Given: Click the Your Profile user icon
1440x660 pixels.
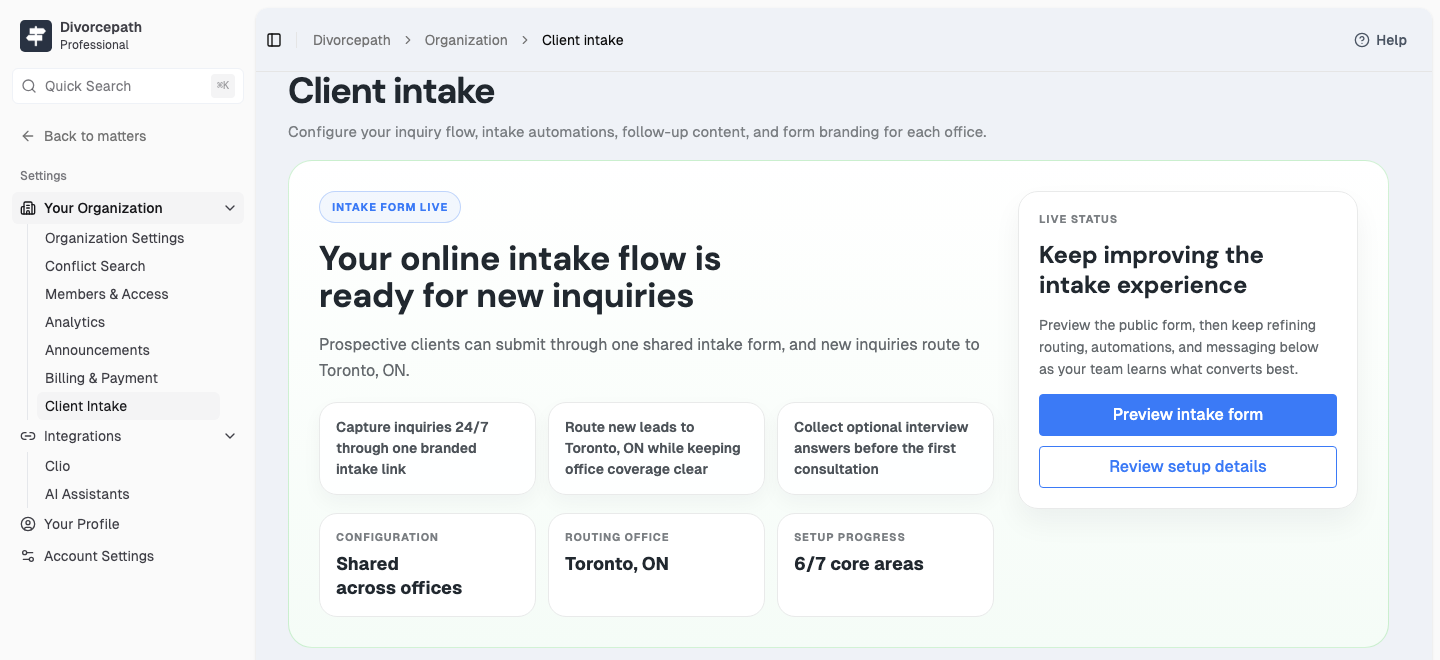Looking at the screenshot, I should pyautogui.click(x=28, y=524).
